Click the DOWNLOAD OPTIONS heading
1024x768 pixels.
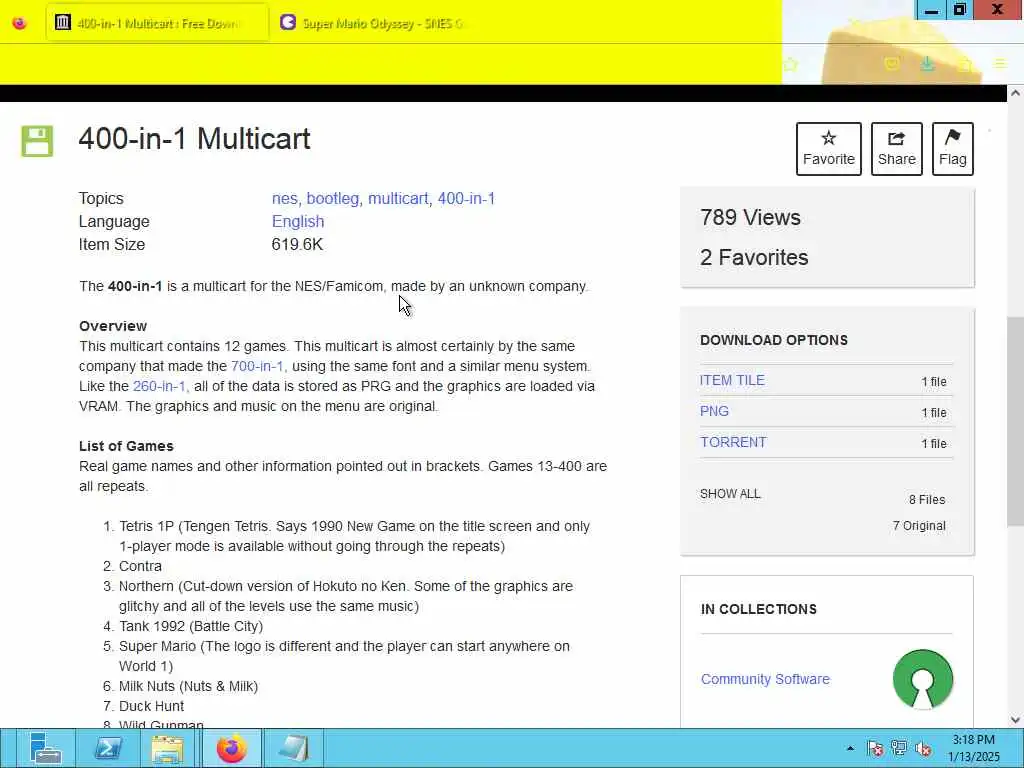coord(774,340)
